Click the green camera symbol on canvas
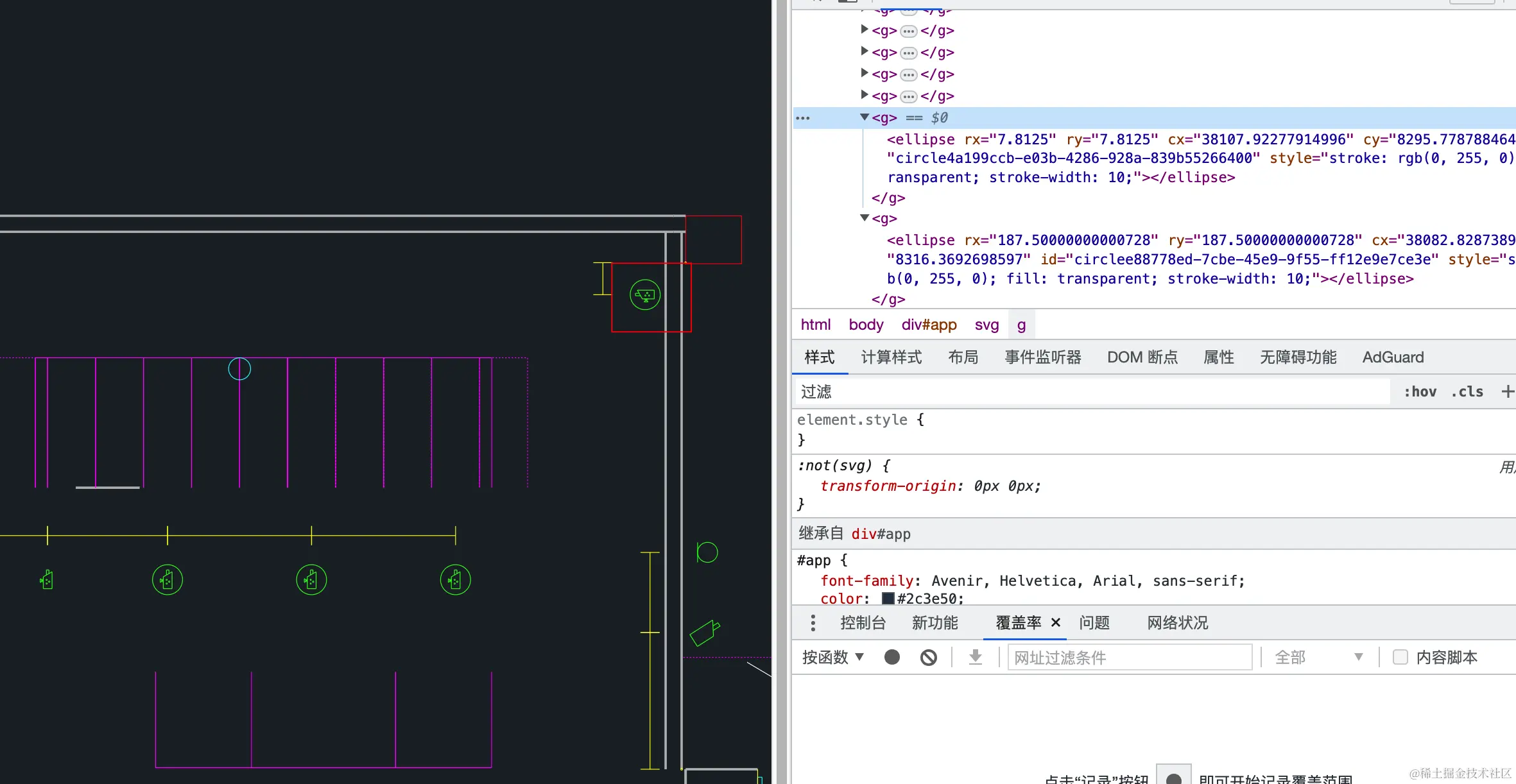The image size is (1516, 784). click(704, 633)
